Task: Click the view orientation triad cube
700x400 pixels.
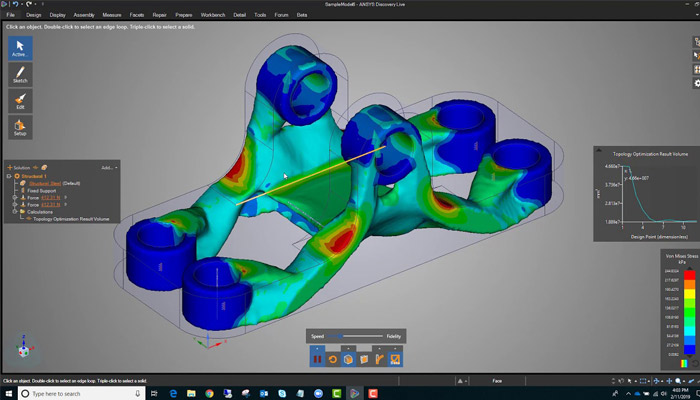Action: tap(24, 350)
